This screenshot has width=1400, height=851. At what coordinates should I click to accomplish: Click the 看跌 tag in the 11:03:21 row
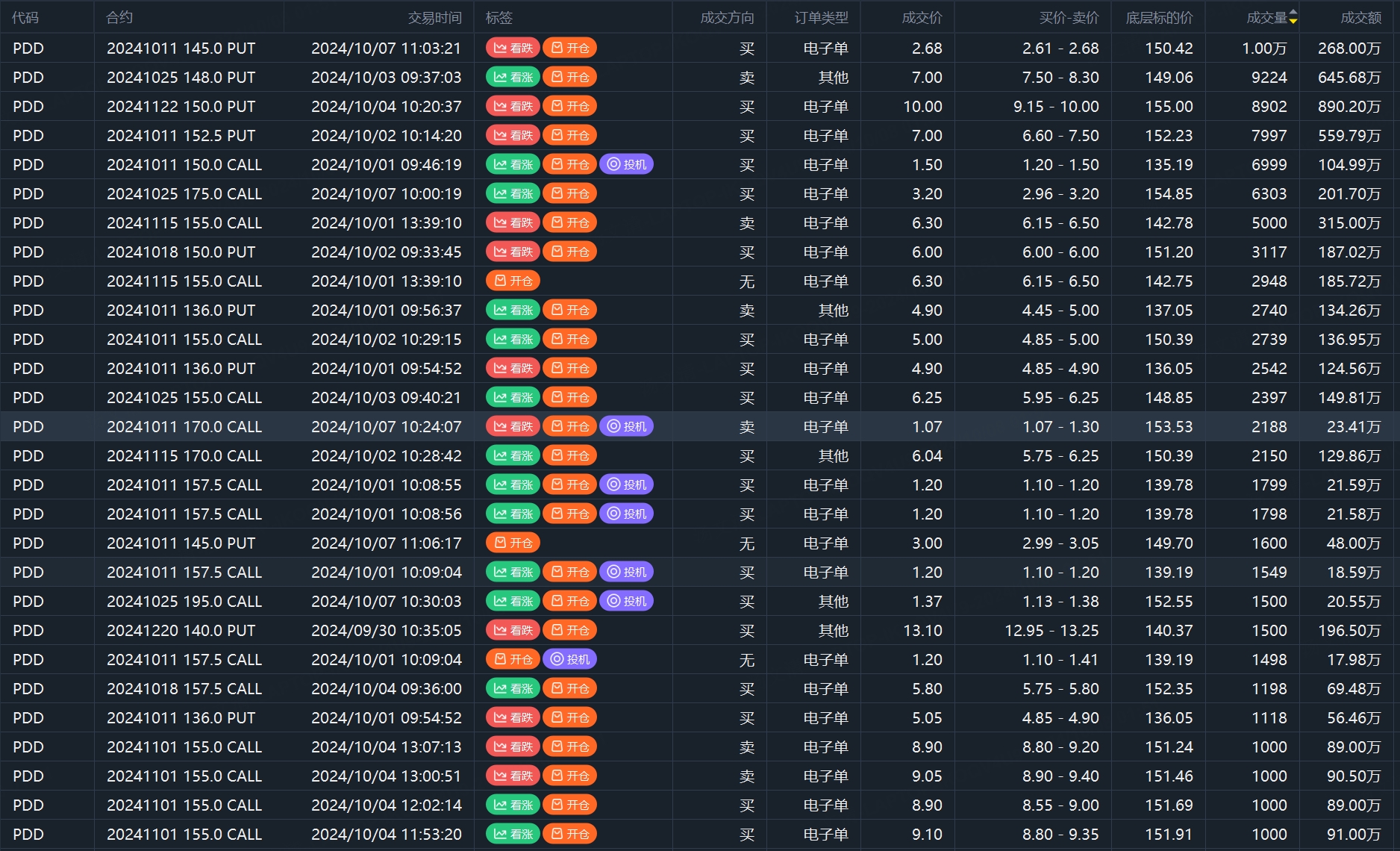[513, 48]
